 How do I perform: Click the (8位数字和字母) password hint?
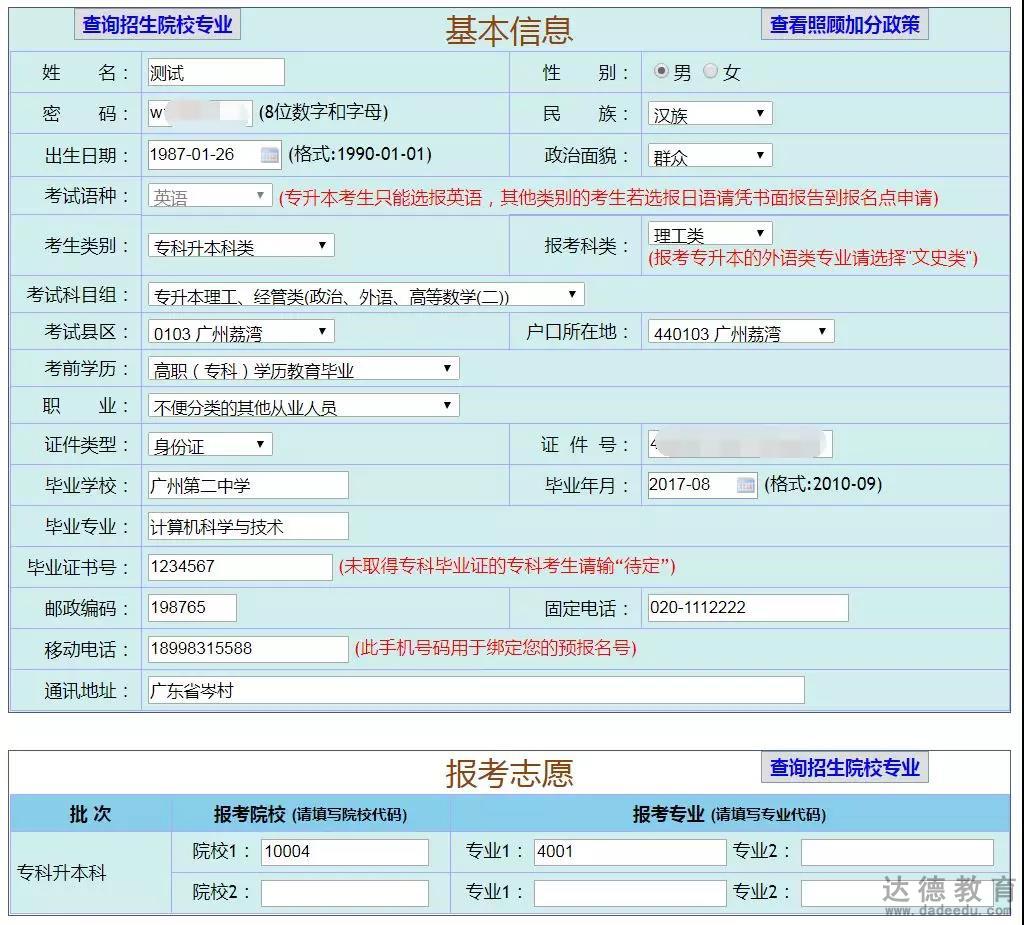[x=324, y=112]
